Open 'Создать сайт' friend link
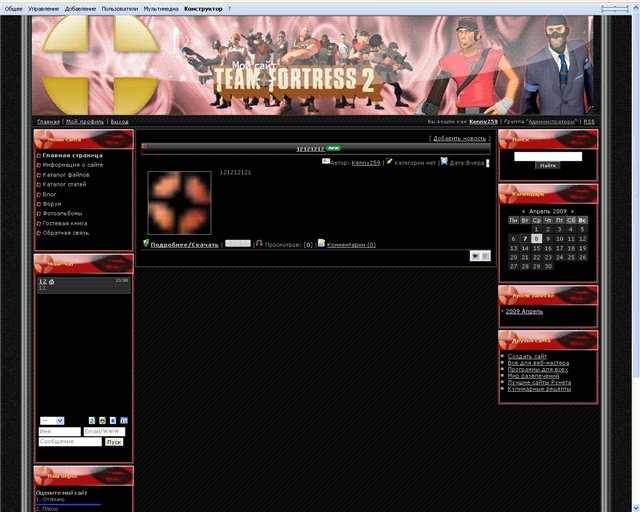The image size is (640, 512). tap(527, 356)
